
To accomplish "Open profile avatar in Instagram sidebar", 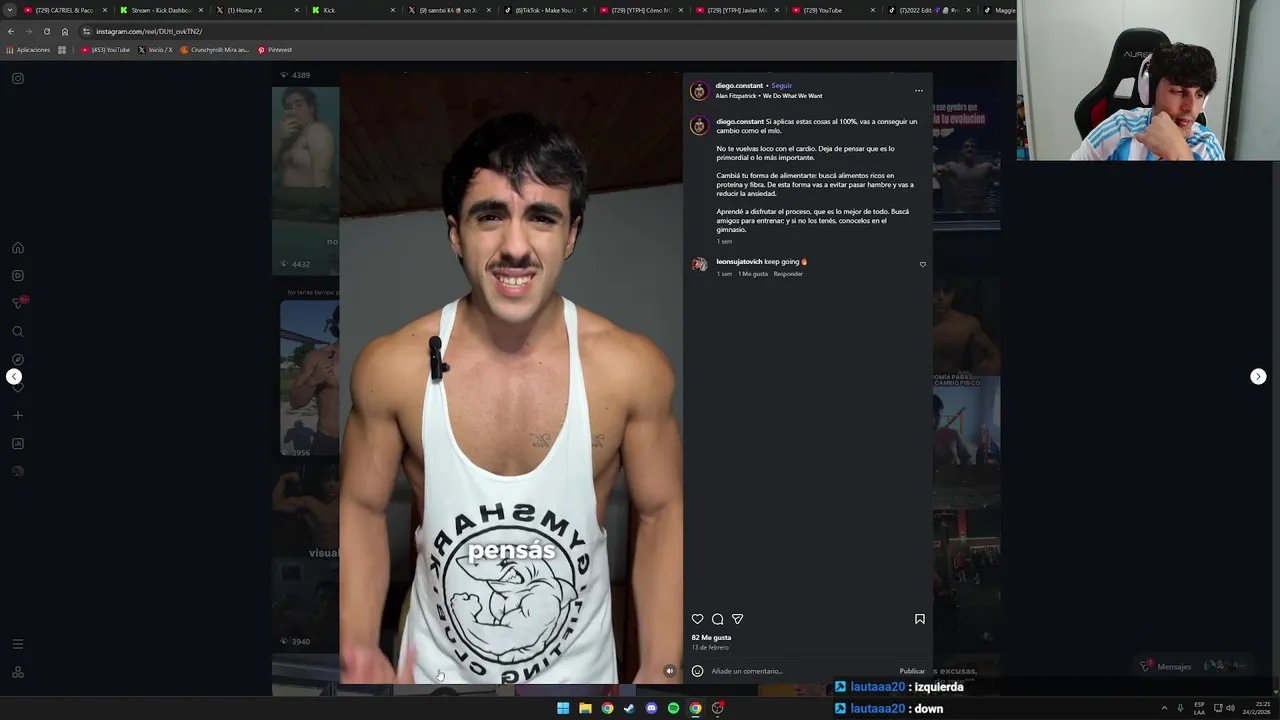I will pos(17,471).
